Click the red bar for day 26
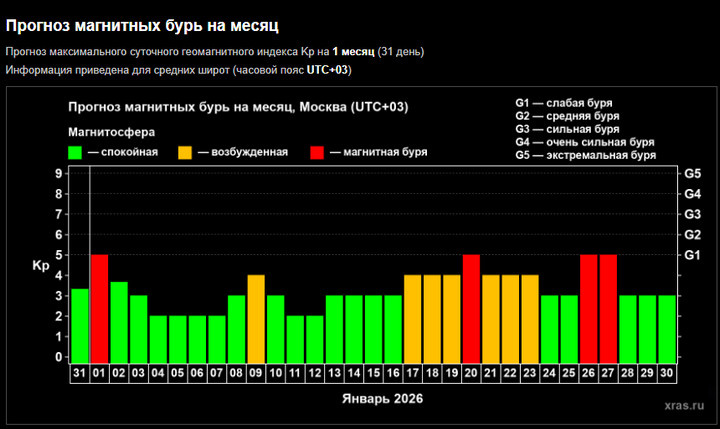This screenshot has width=720, height=429. pyautogui.click(x=589, y=309)
